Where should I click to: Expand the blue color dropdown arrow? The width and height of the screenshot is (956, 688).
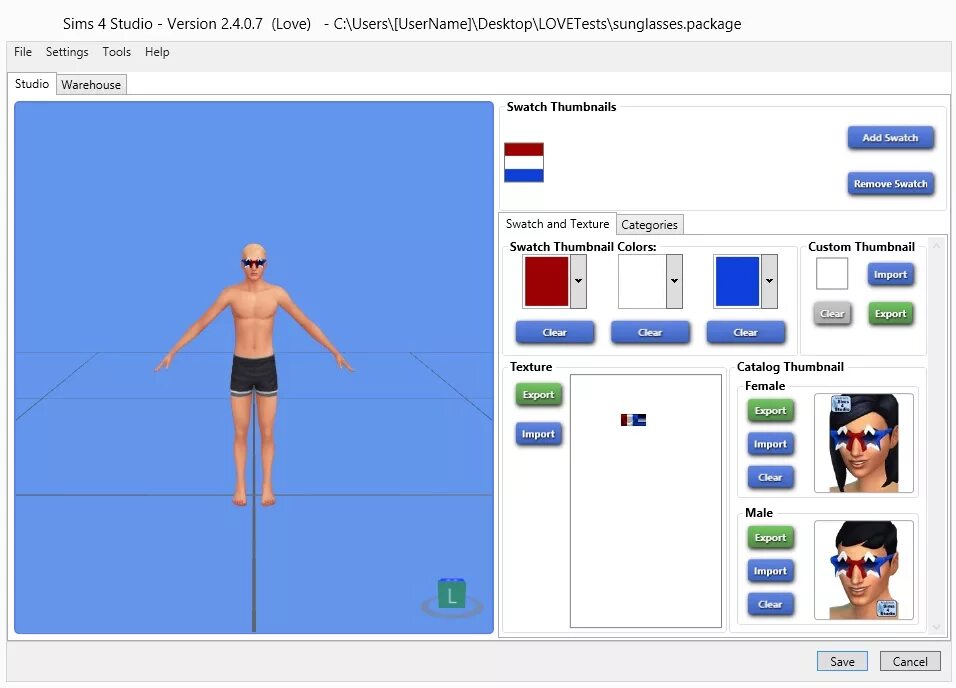coord(769,281)
